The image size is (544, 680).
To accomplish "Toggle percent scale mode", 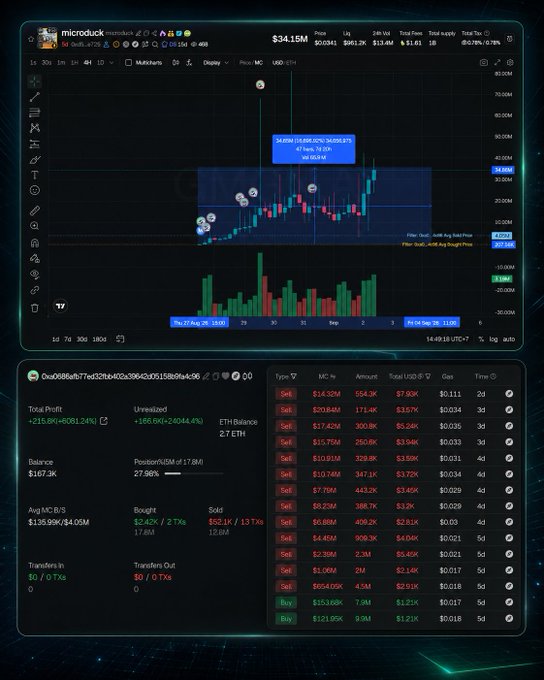I will 481,339.
